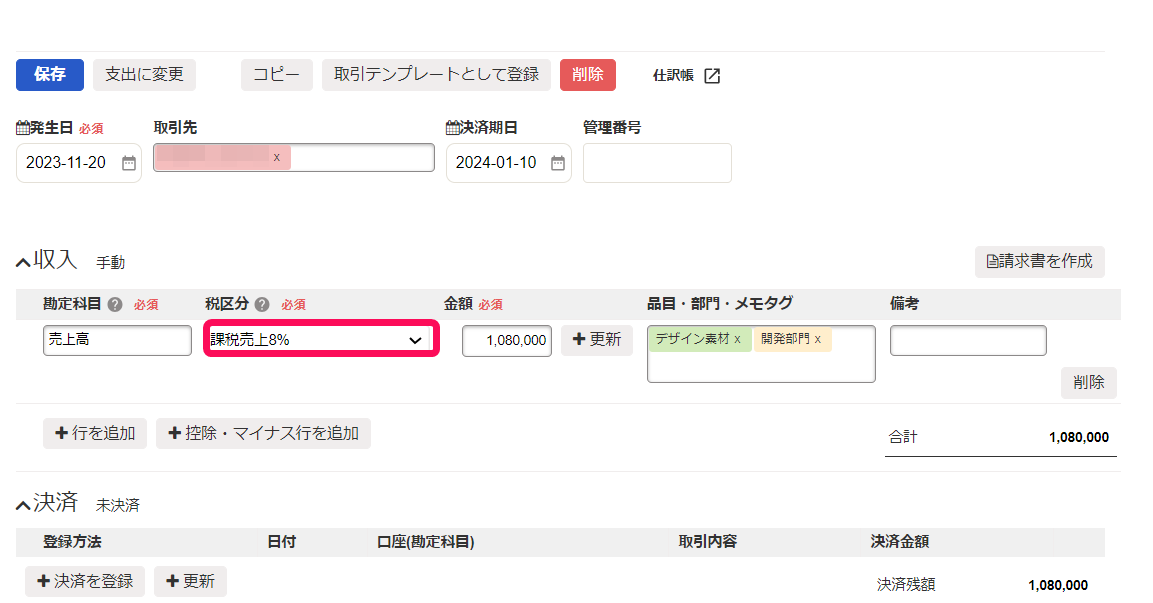Click the calendar icon beside 発生日 label
Screen dimensions: 1153x603
[x=23, y=128]
